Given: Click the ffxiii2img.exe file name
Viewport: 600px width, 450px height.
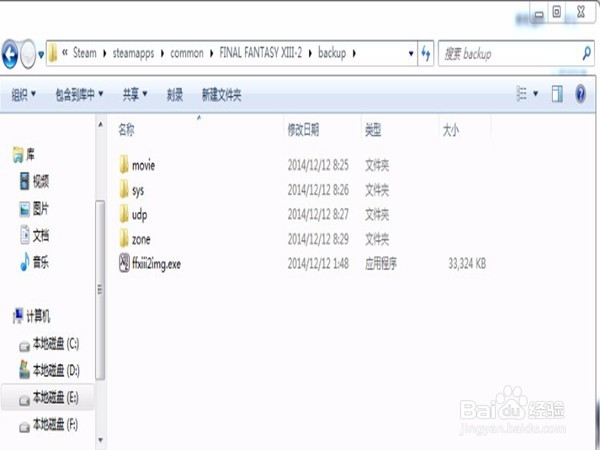Looking at the screenshot, I should pyautogui.click(x=156, y=264).
